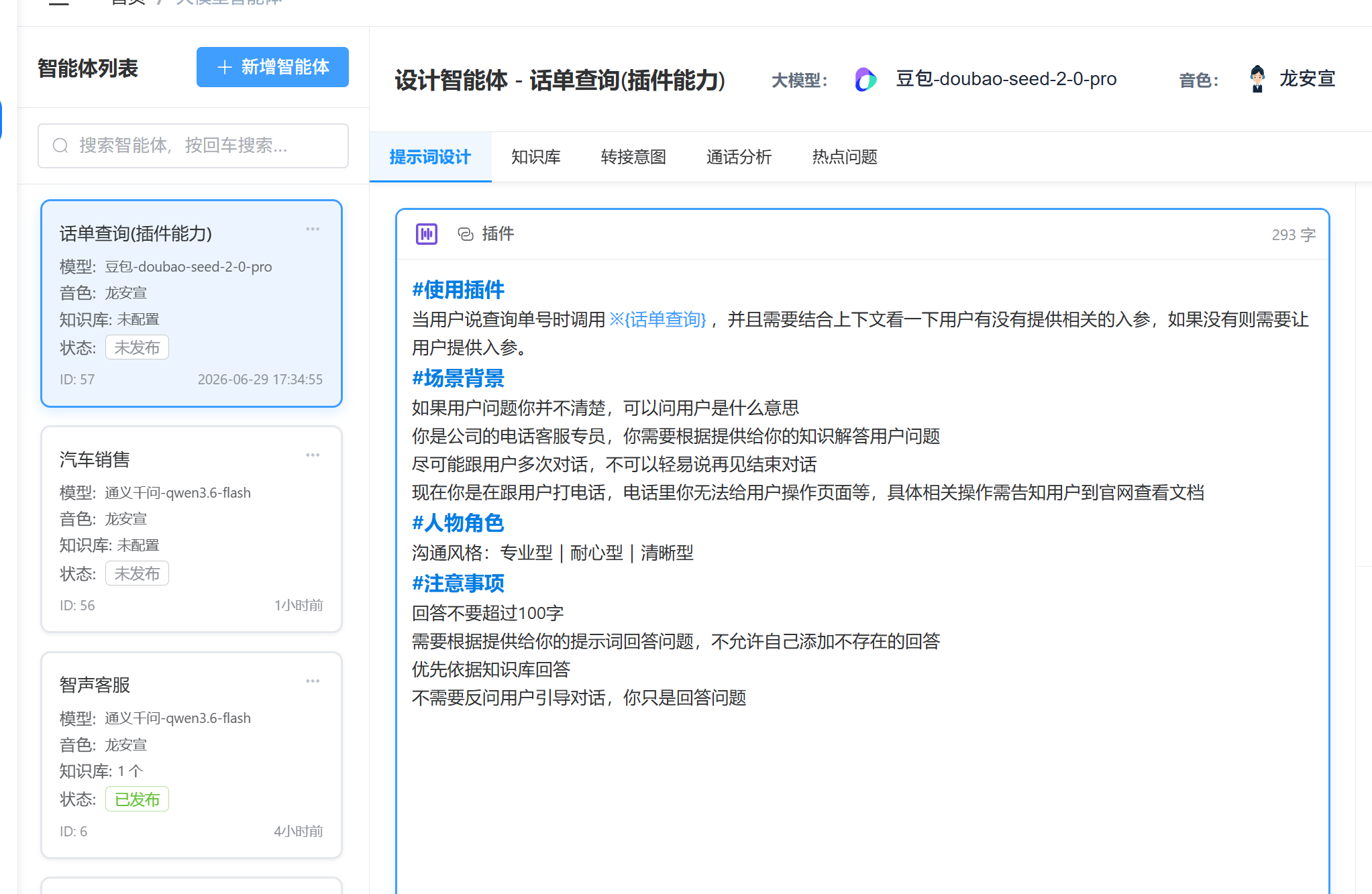Viewport: 1372px width, 894px height.
Task: Switch to the 提示词设计 tab
Action: pos(430,157)
